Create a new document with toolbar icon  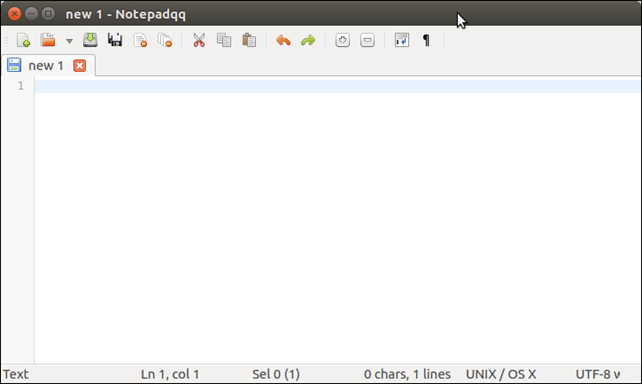tap(23, 40)
